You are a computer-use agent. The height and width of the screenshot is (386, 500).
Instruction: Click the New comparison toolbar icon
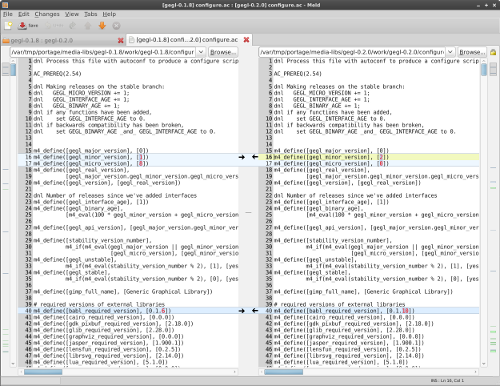point(8,26)
